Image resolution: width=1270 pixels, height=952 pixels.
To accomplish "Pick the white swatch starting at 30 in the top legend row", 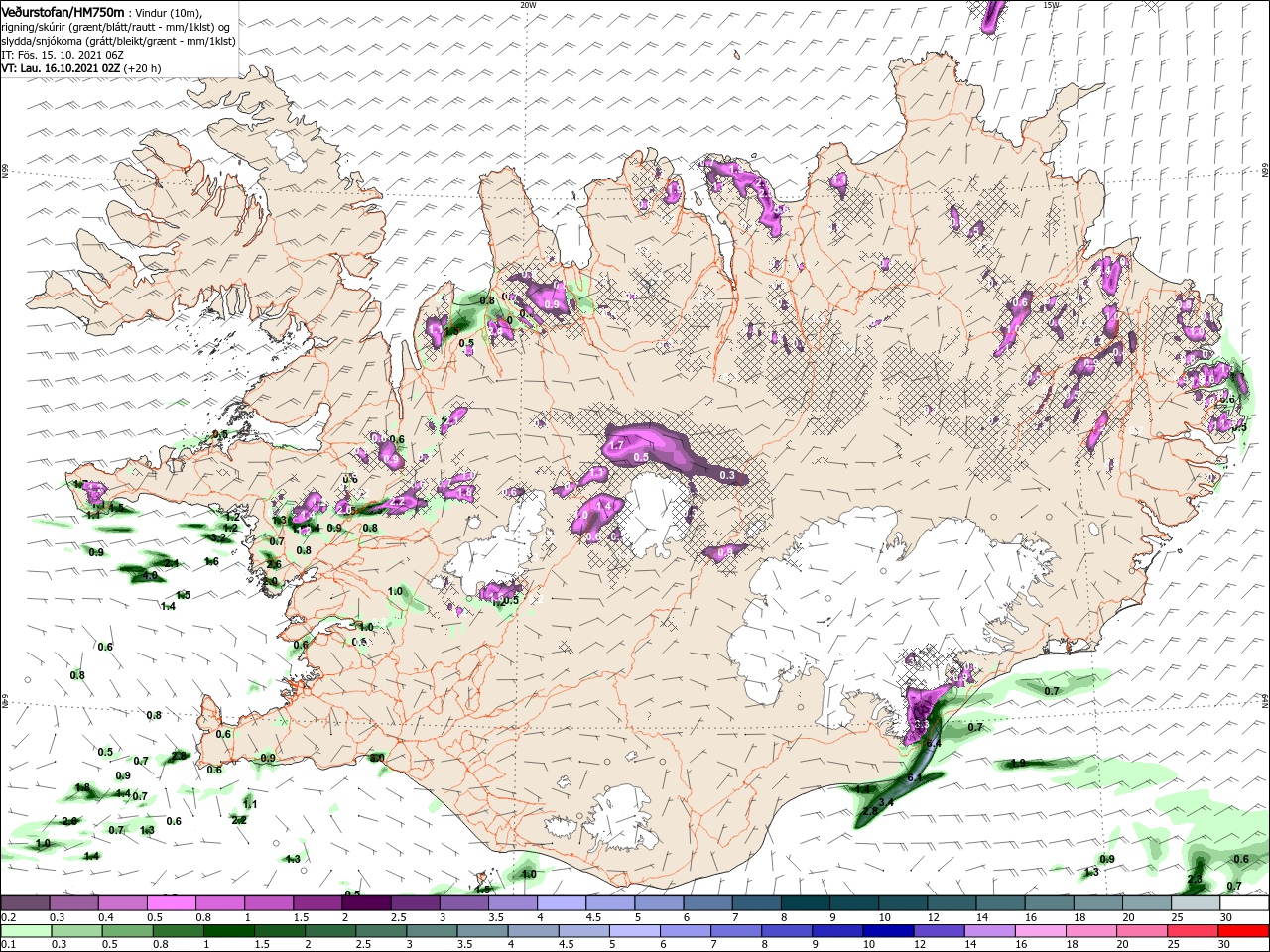I will point(1245,903).
